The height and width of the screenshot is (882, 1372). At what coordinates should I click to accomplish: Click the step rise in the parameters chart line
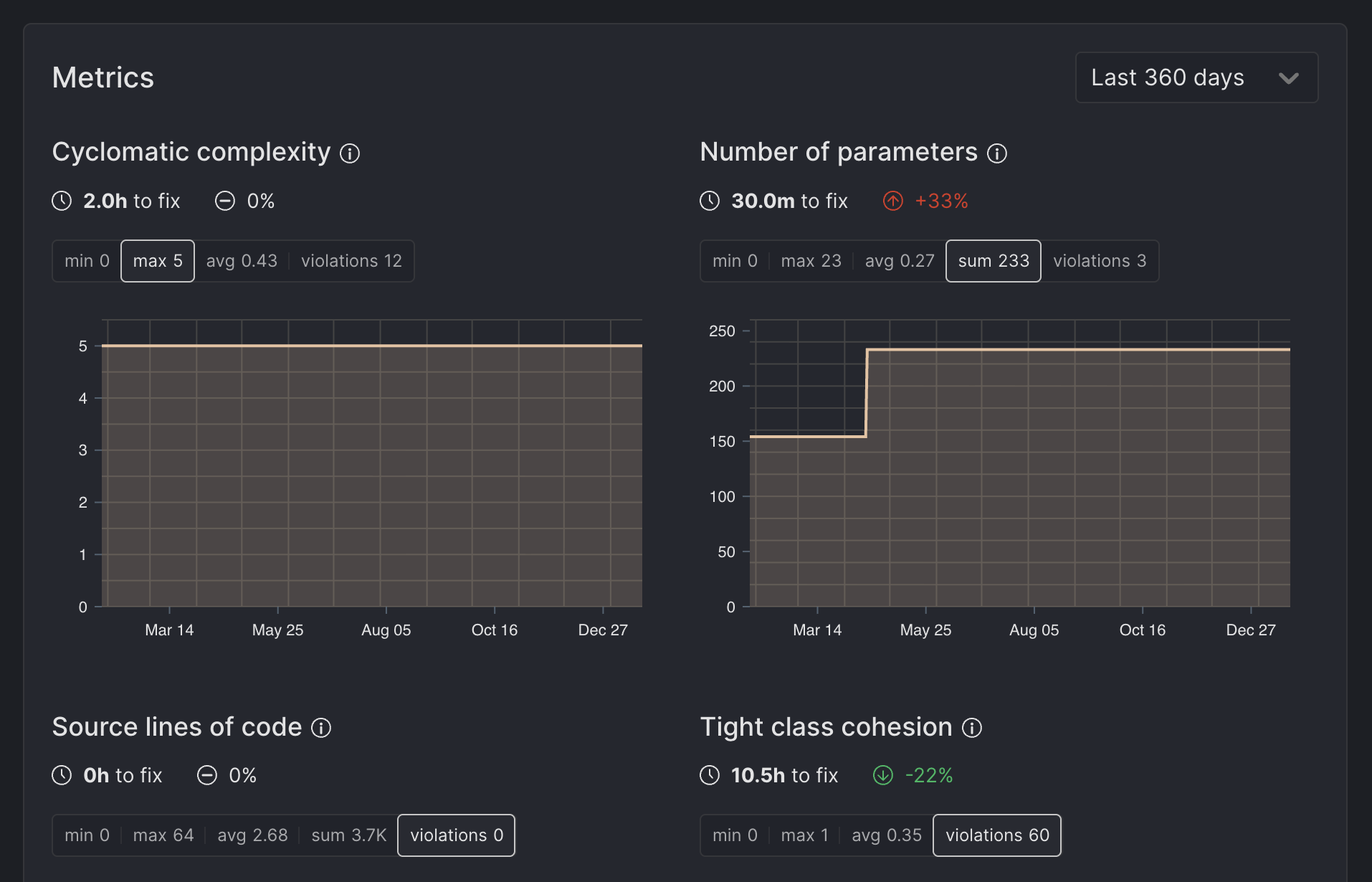[x=867, y=393]
